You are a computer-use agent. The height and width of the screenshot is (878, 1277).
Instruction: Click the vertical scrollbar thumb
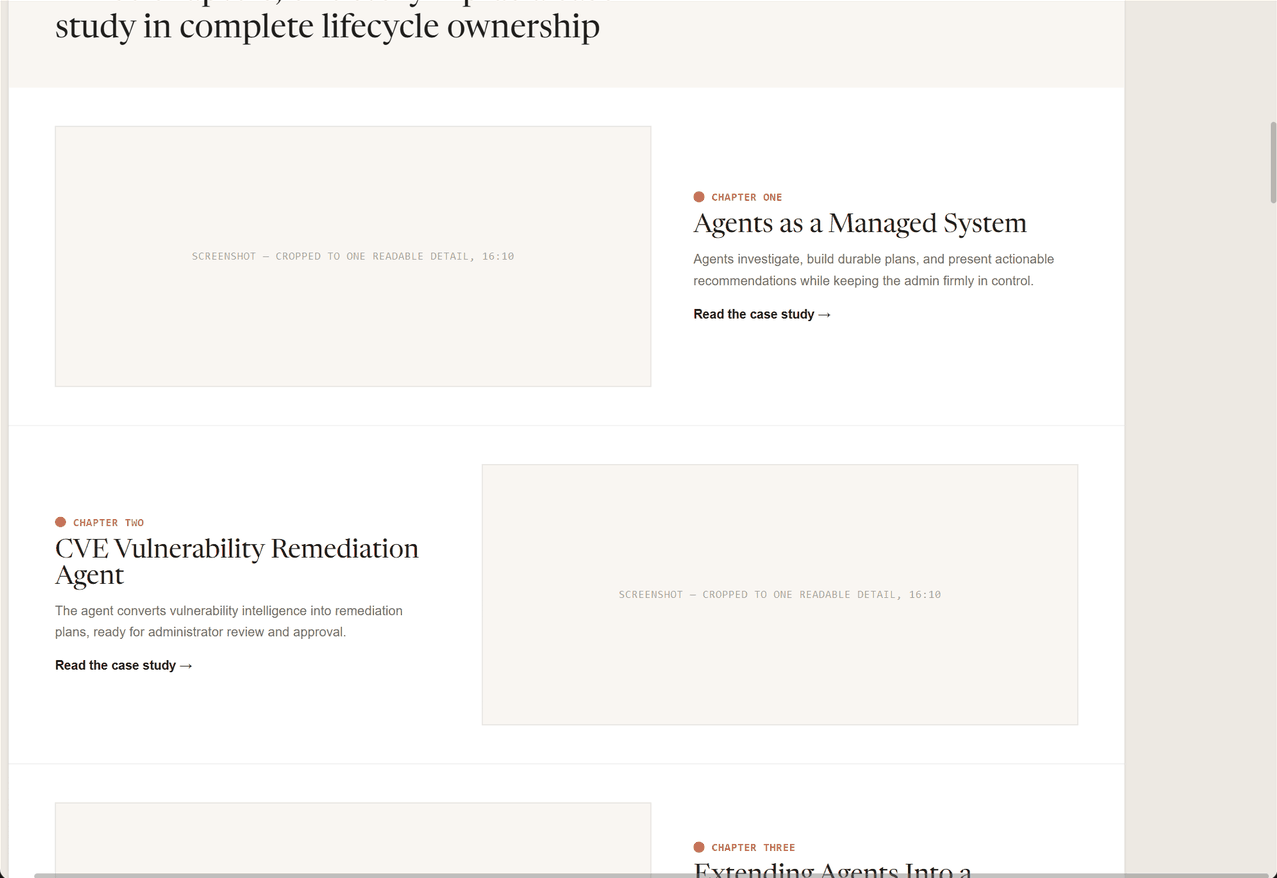click(1273, 162)
